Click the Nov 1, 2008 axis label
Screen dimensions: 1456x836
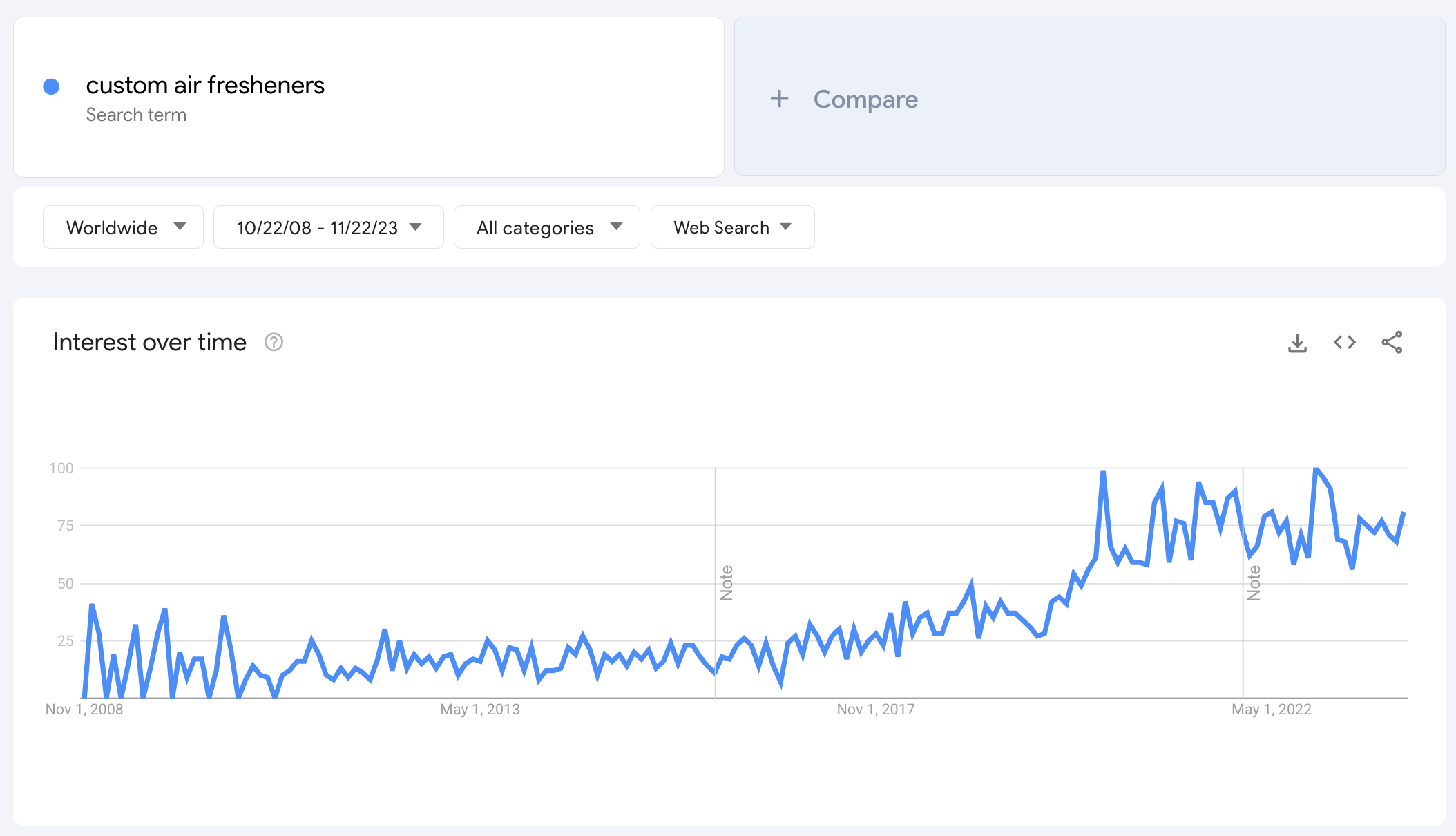coord(84,710)
